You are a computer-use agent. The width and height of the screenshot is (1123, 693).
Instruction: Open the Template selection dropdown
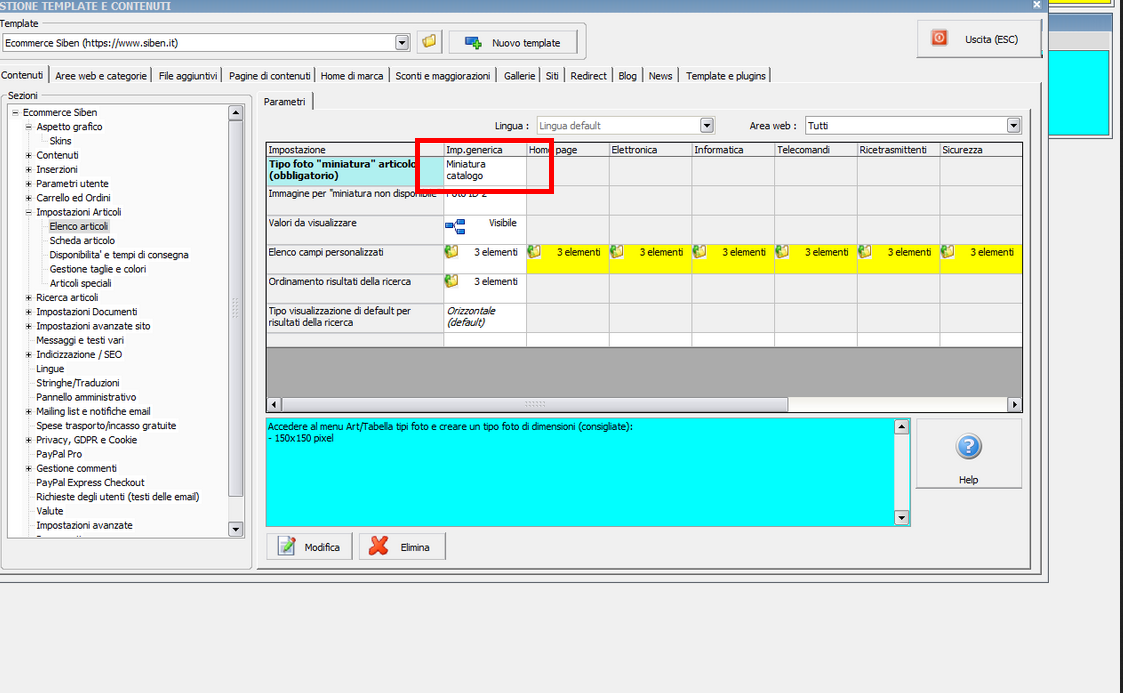click(x=402, y=43)
